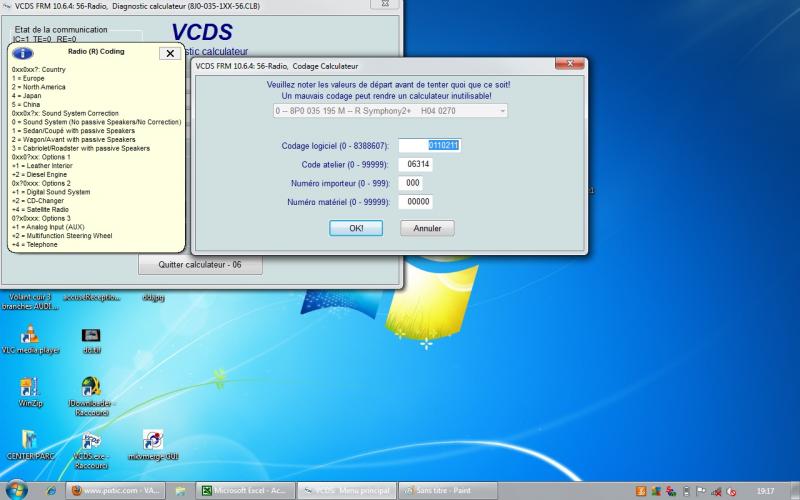The height and width of the screenshot is (500, 800).
Task: Click the Quitter calculateur - 06 button
Action: coord(200,265)
